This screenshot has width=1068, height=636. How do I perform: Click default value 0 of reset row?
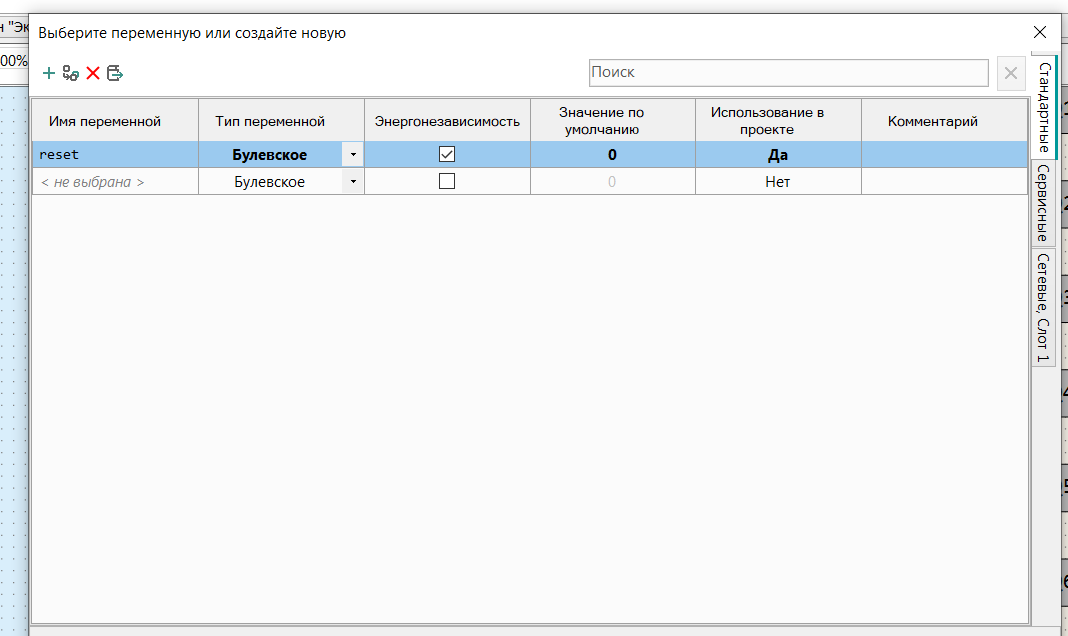tap(613, 155)
